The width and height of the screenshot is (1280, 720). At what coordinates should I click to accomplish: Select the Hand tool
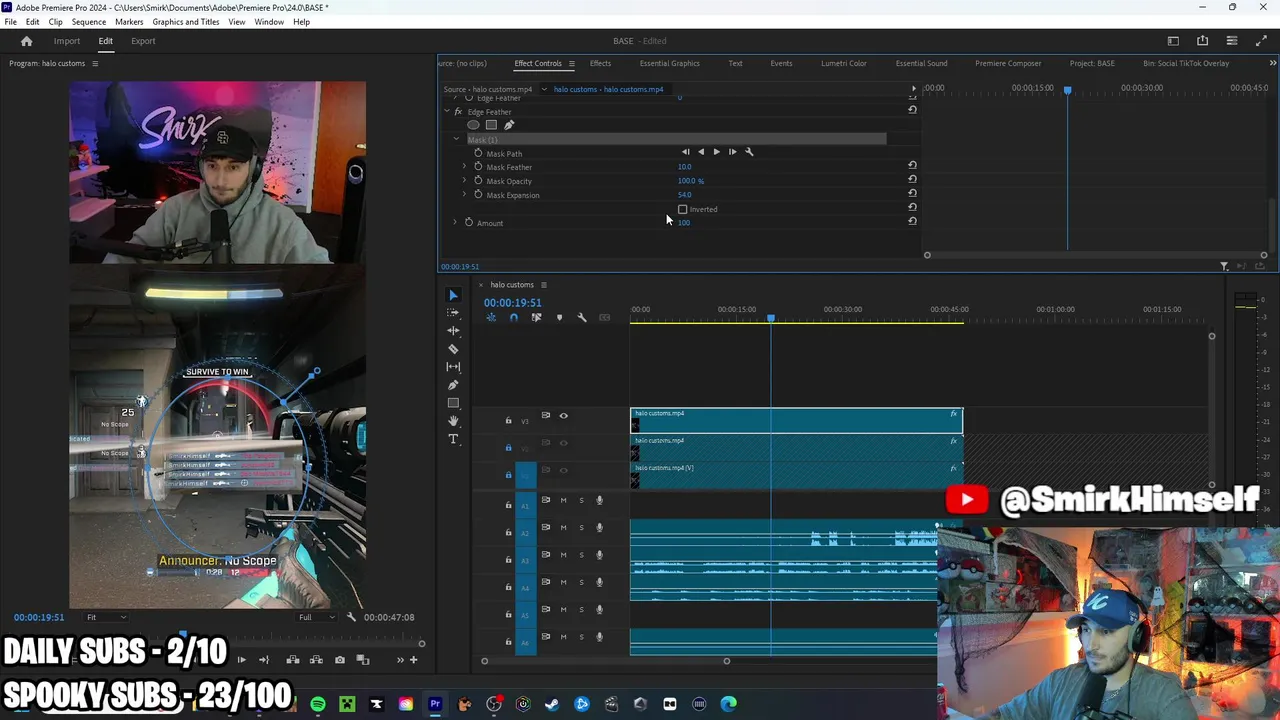[x=453, y=421]
